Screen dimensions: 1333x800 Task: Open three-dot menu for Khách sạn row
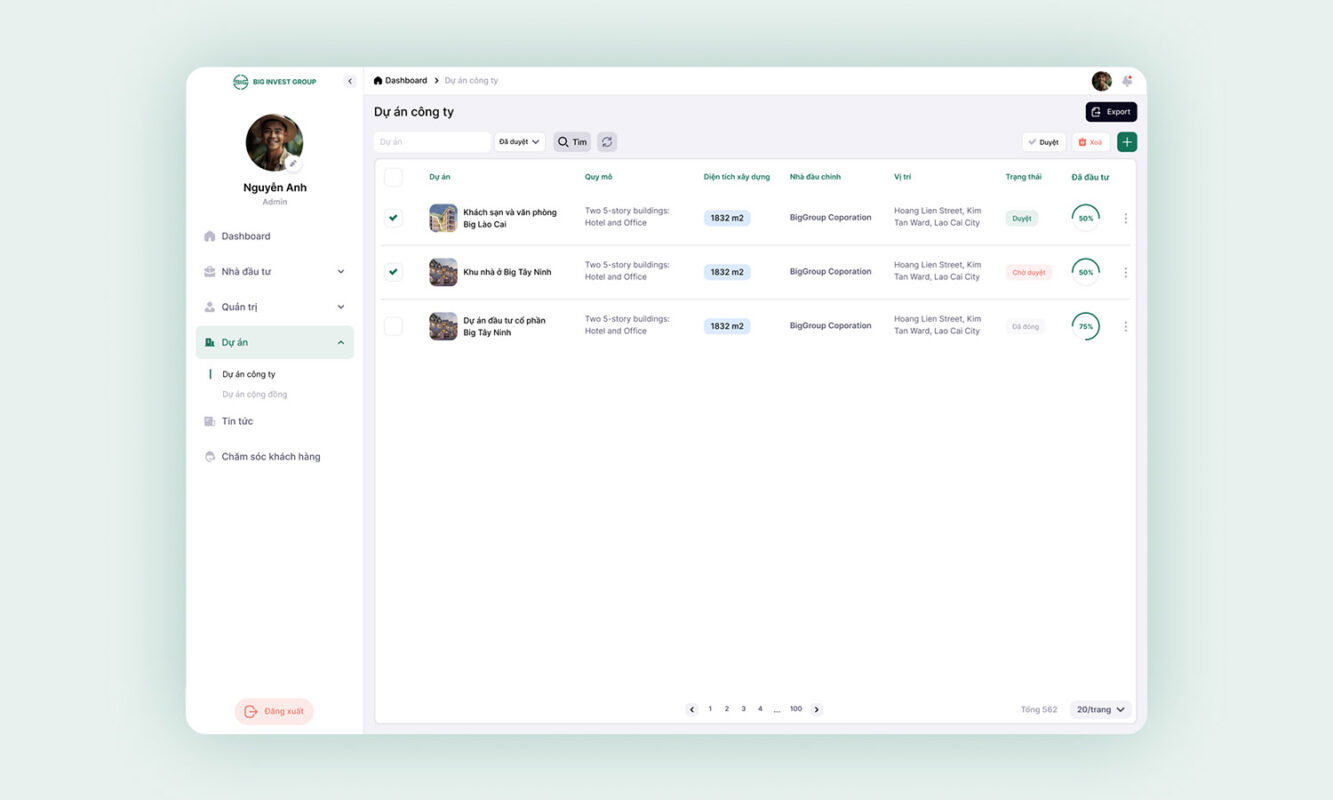click(x=1126, y=218)
